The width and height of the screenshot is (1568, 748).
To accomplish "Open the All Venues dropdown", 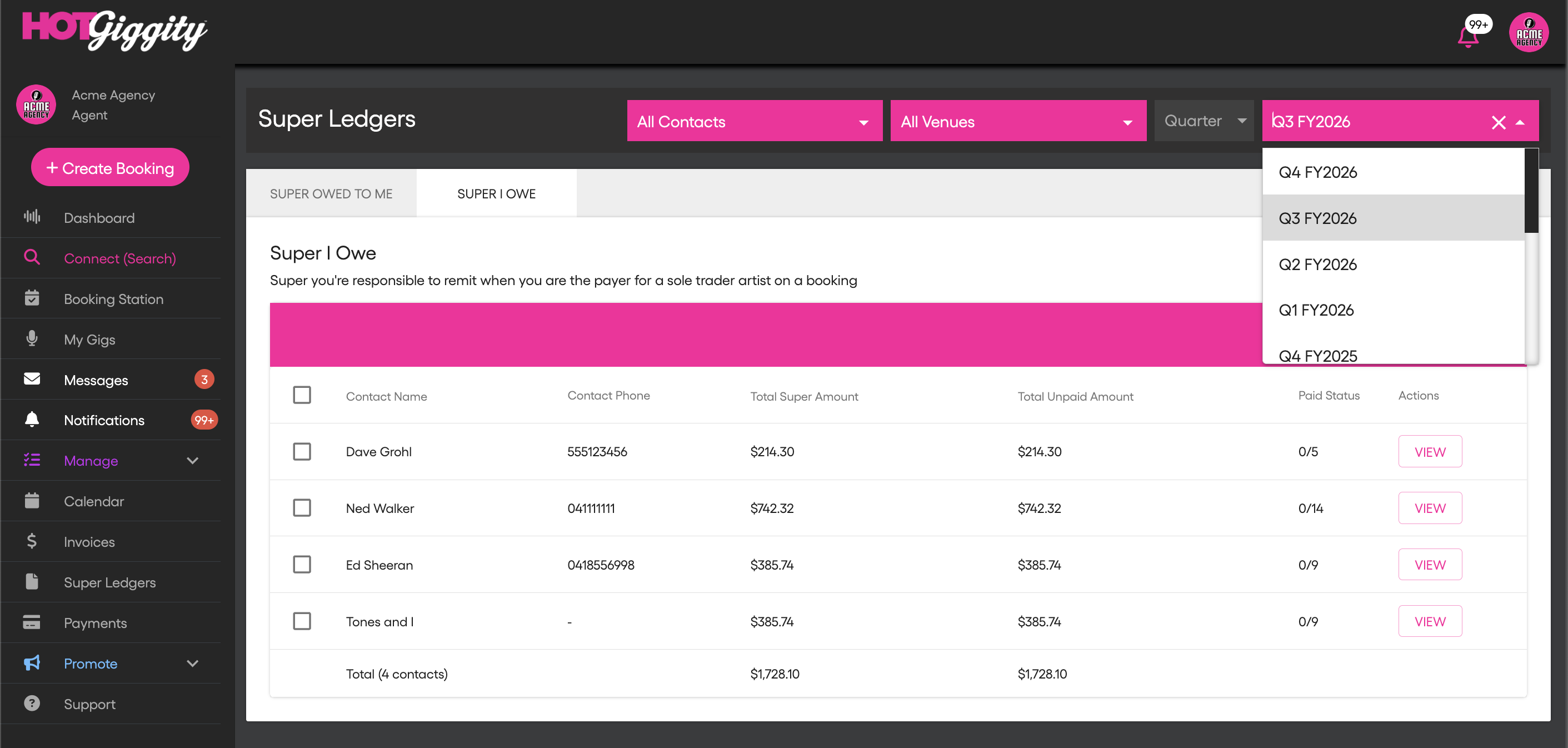I will [1018, 121].
